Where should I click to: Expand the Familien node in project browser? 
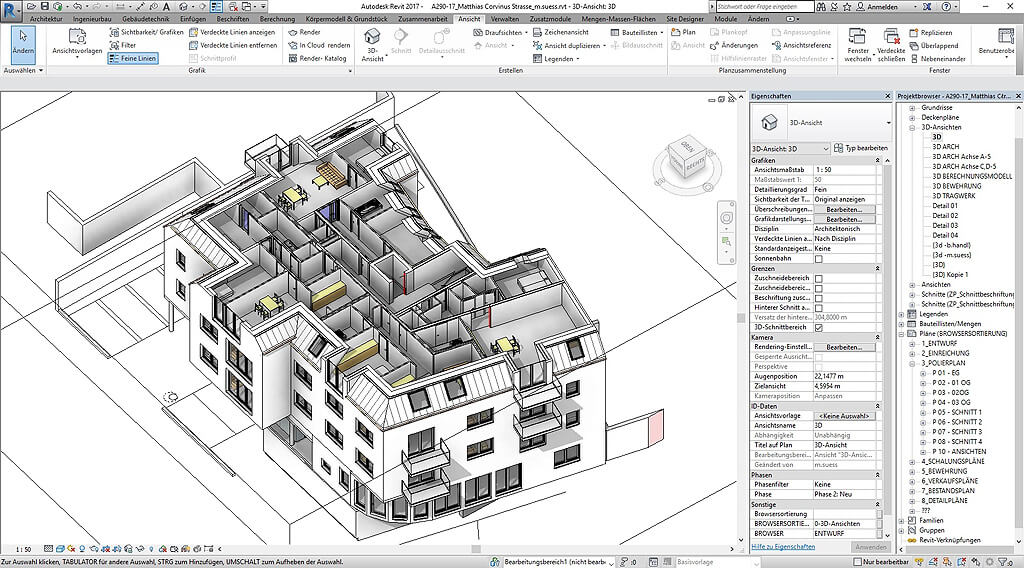[902, 521]
